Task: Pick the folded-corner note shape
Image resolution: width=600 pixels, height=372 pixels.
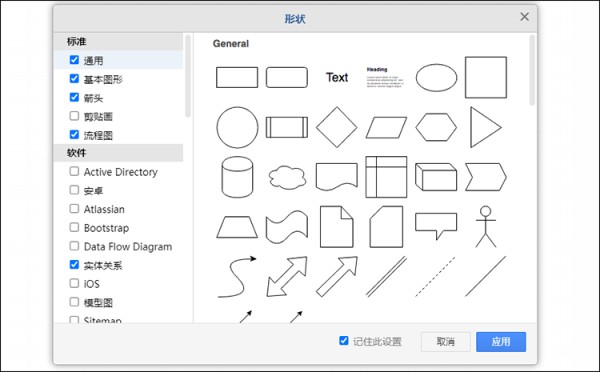Action: pos(337,227)
